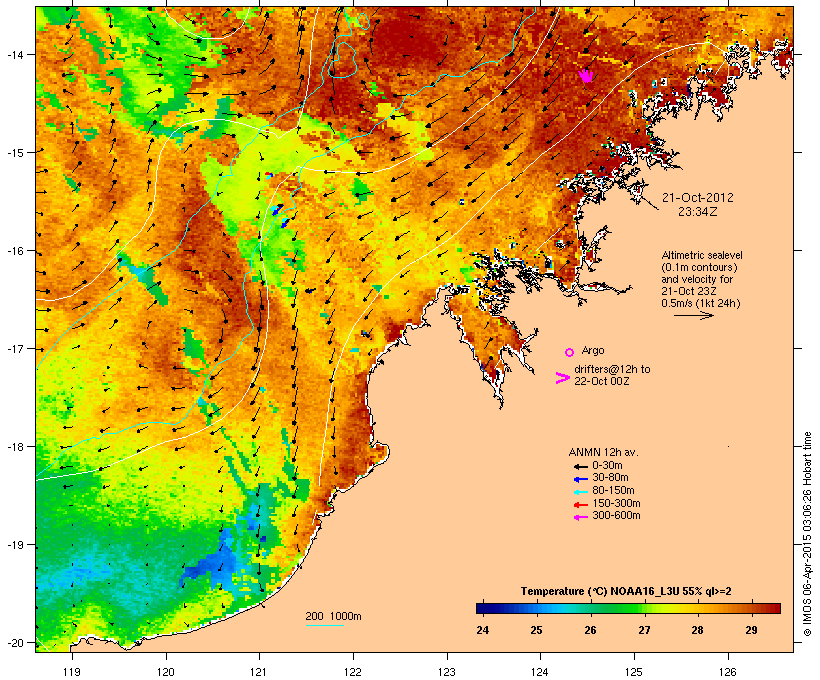820x680 pixels.
Task: Click the 'Altimetric sealevel' label
Action: [702, 255]
